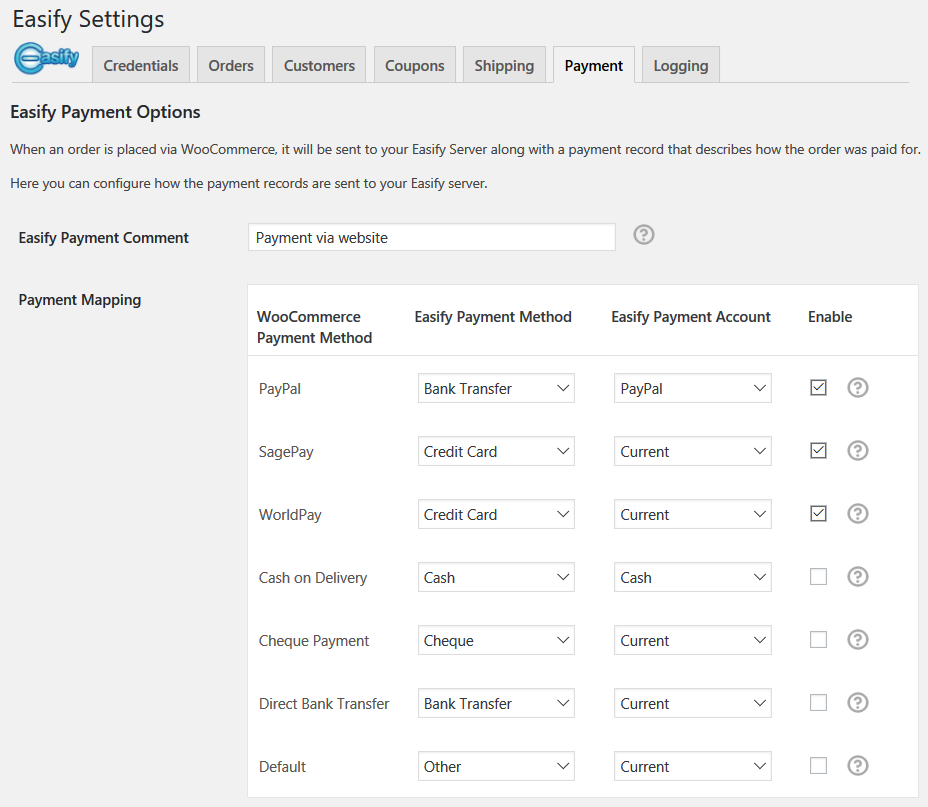Uncheck the SagePay enable checkbox

tap(819, 451)
